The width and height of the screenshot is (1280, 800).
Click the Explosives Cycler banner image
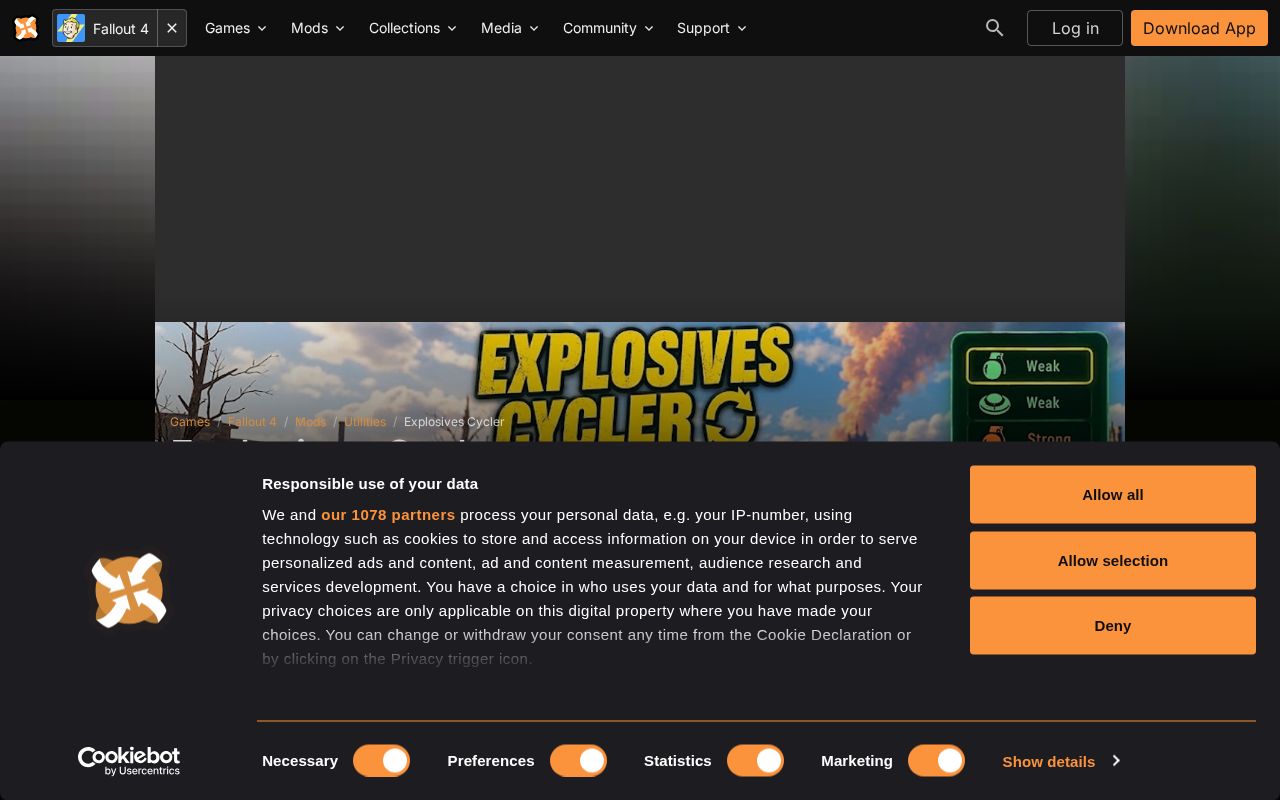[x=640, y=382]
